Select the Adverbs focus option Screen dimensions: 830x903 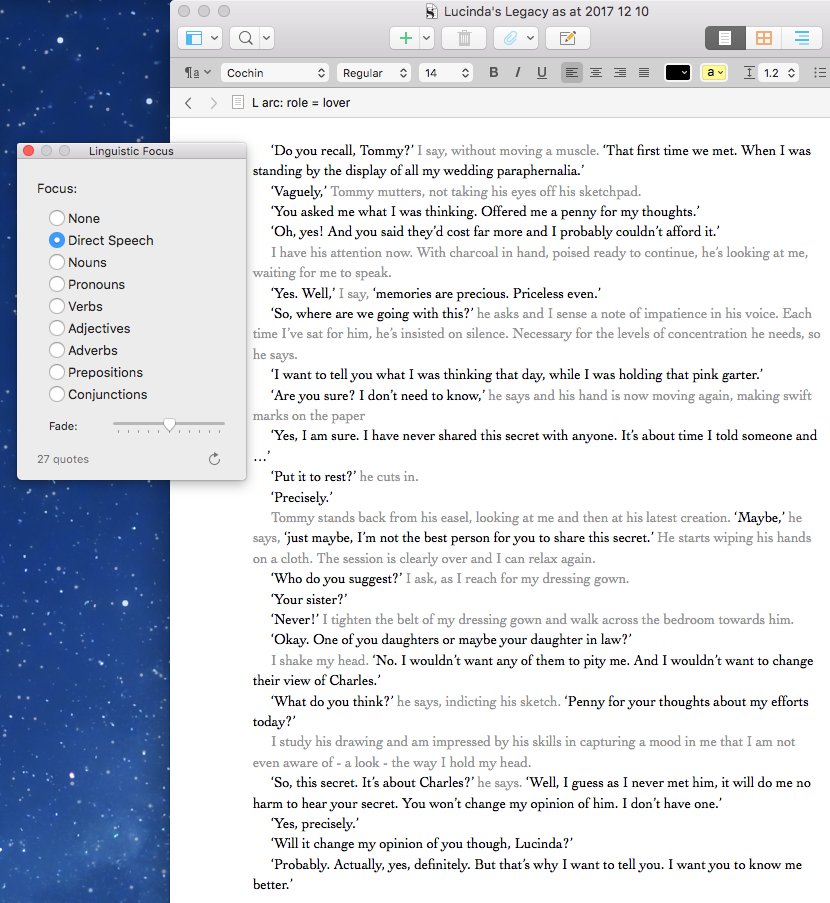56,350
